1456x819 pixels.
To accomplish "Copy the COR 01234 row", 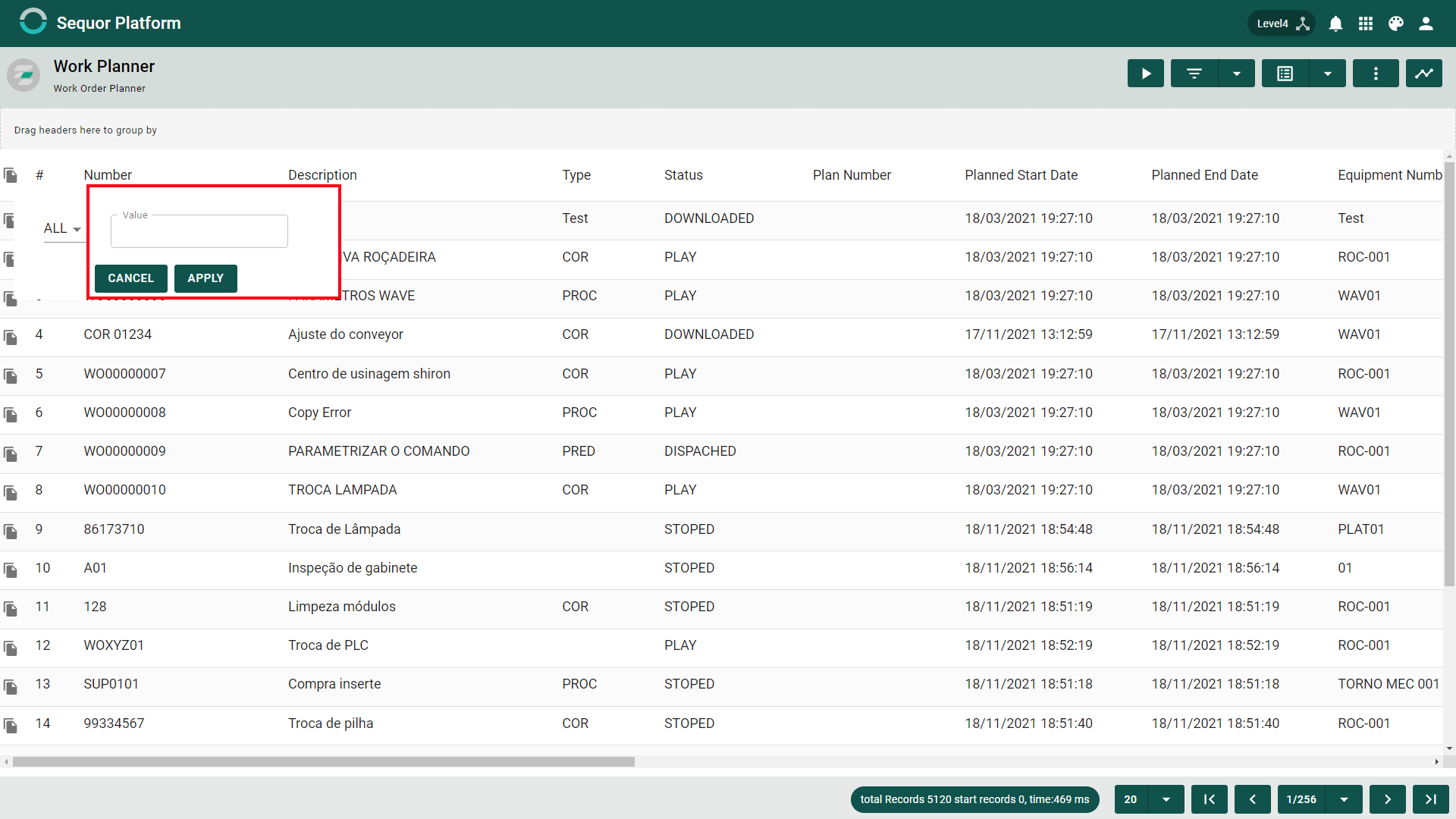I will coord(11,337).
